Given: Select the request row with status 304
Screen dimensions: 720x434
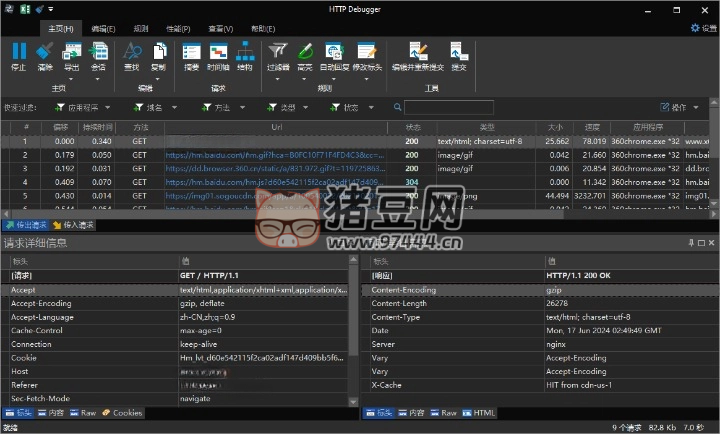Looking at the screenshot, I should click(412, 183).
